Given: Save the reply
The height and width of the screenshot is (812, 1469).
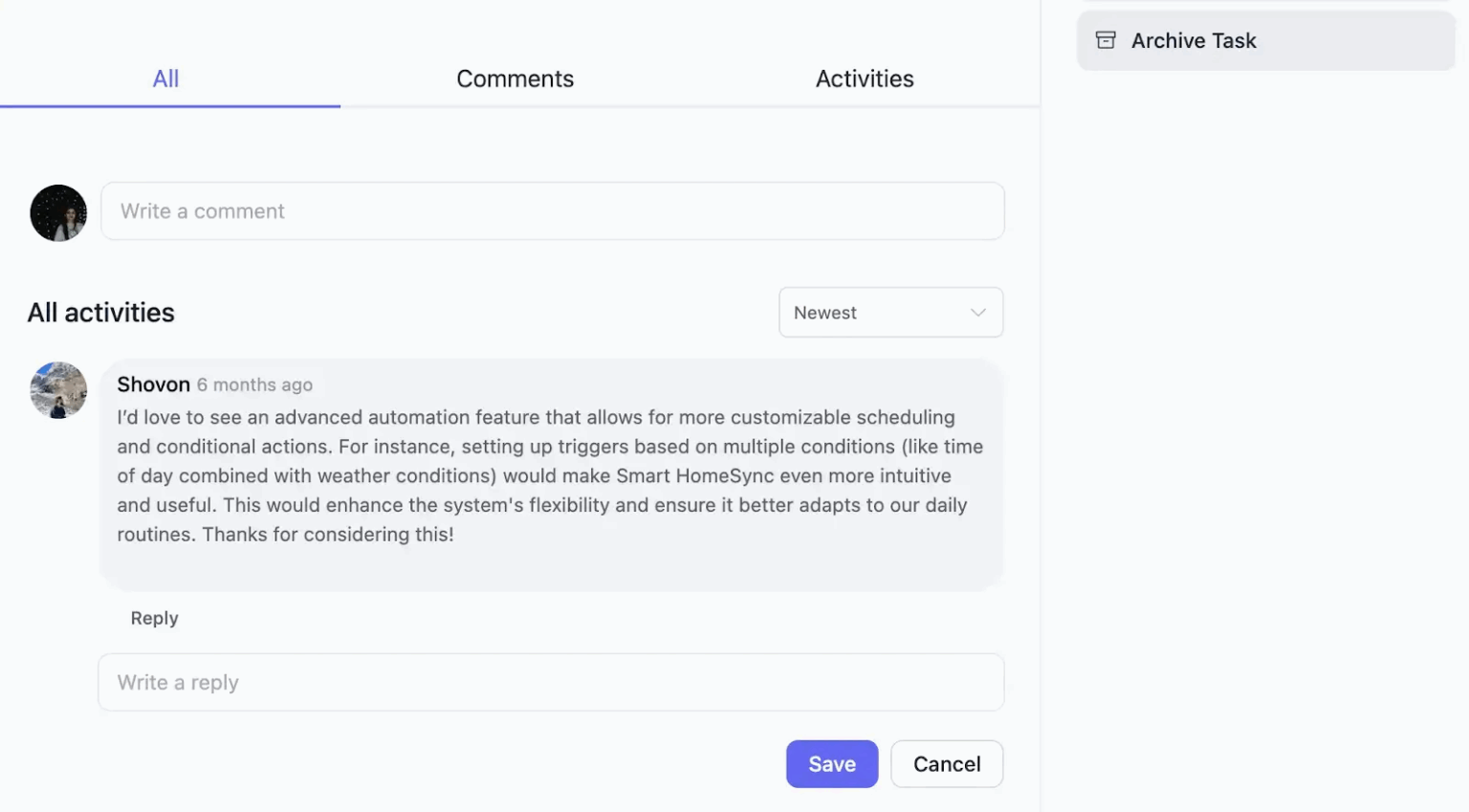Looking at the screenshot, I should (832, 764).
